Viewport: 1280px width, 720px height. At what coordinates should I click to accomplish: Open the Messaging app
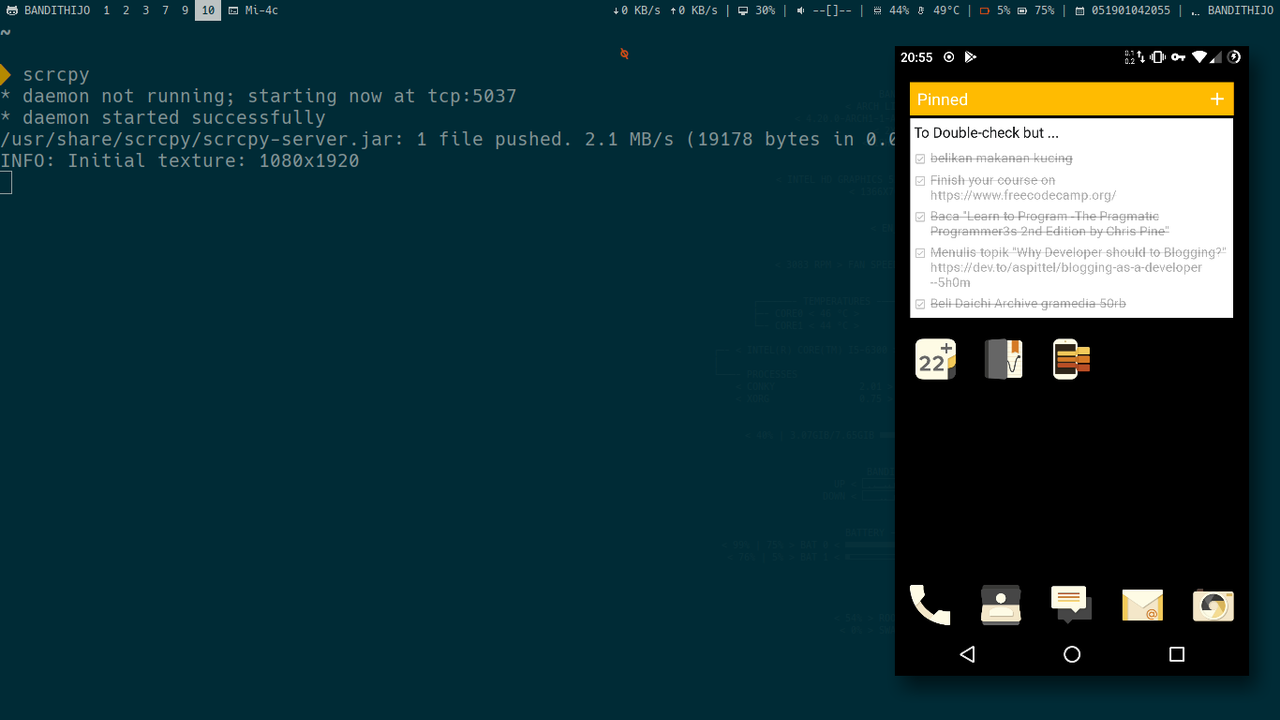[1071, 604]
